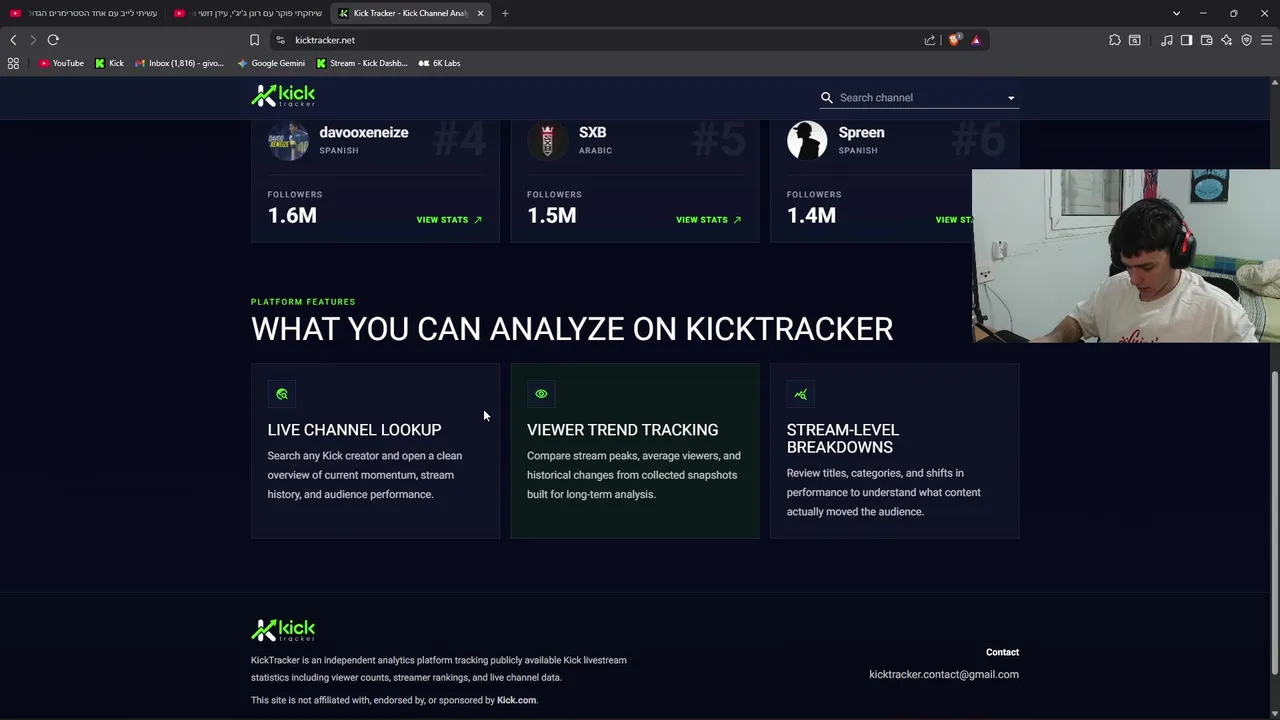Viewport: 1280px width, 720px height.
Task: Click the VIEWER TREND TRACKING heading
Action: pyautogui.click(x=622, y=430)
